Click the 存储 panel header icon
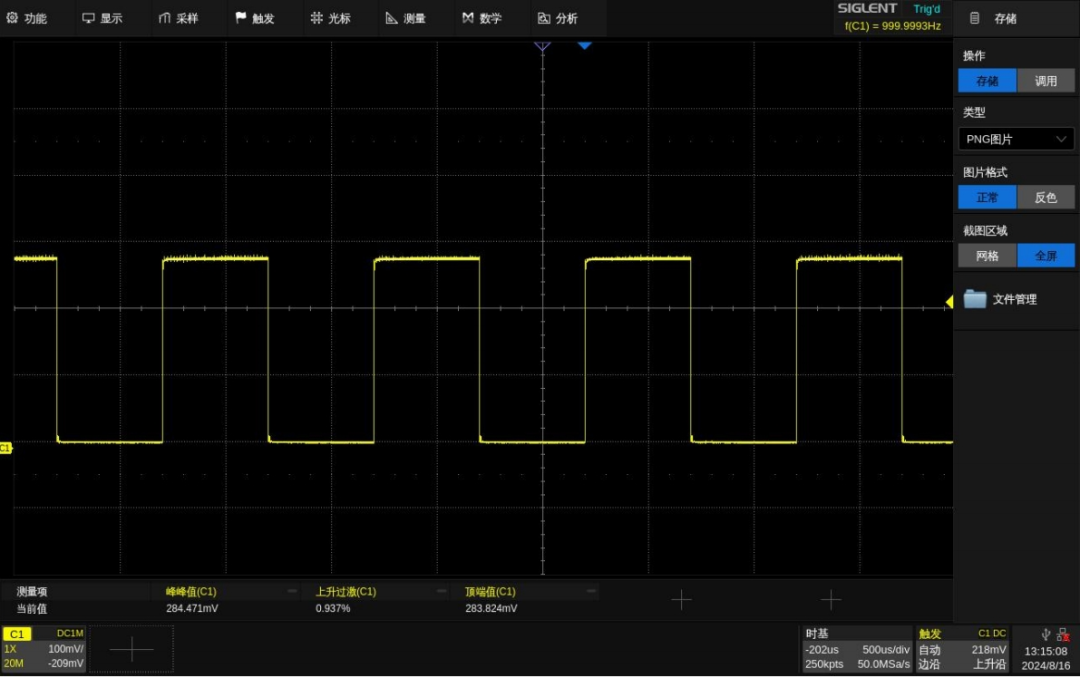 (975, 19)
